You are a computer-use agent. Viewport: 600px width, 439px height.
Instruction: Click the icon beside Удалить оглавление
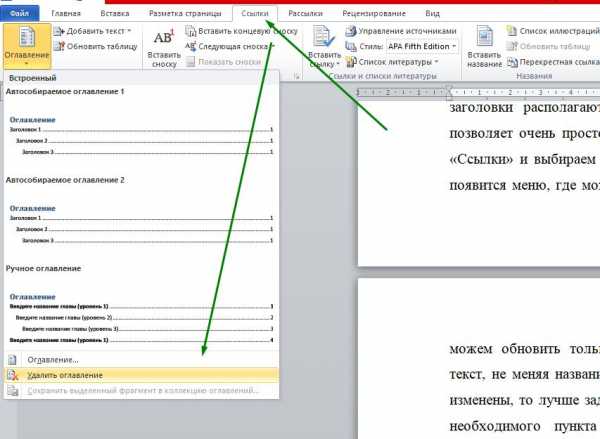coord(12,375)
